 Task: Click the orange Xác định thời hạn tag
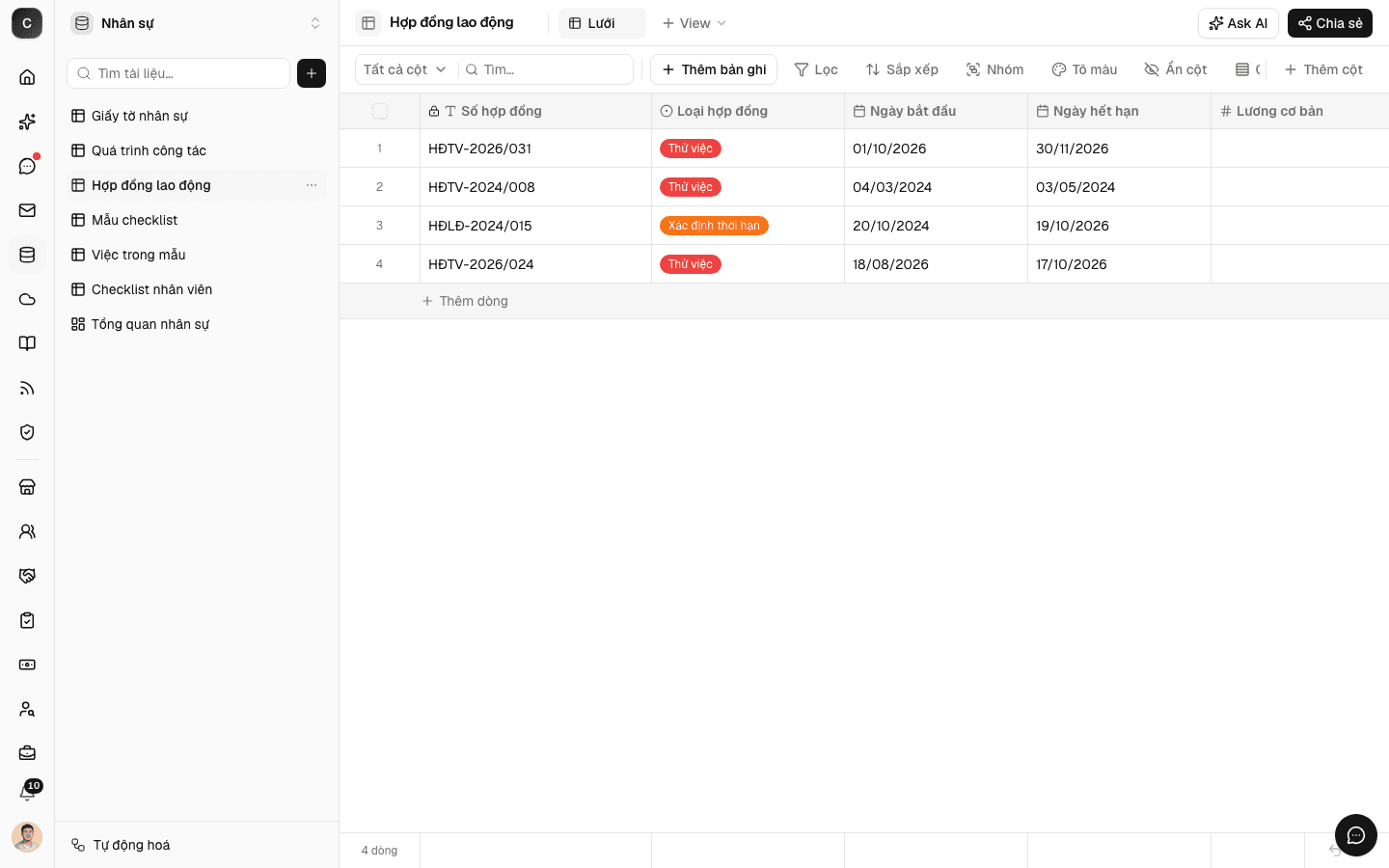tap(714, 226)
